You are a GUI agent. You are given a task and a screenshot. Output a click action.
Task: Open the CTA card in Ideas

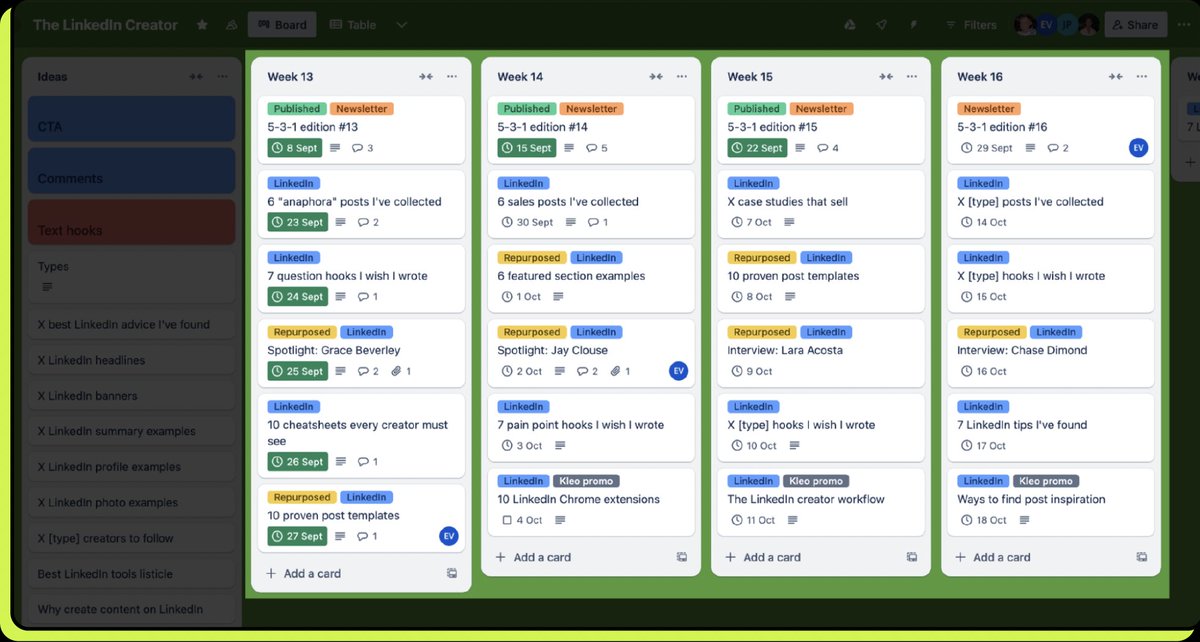pyautogui.click(x=132, y=119)
